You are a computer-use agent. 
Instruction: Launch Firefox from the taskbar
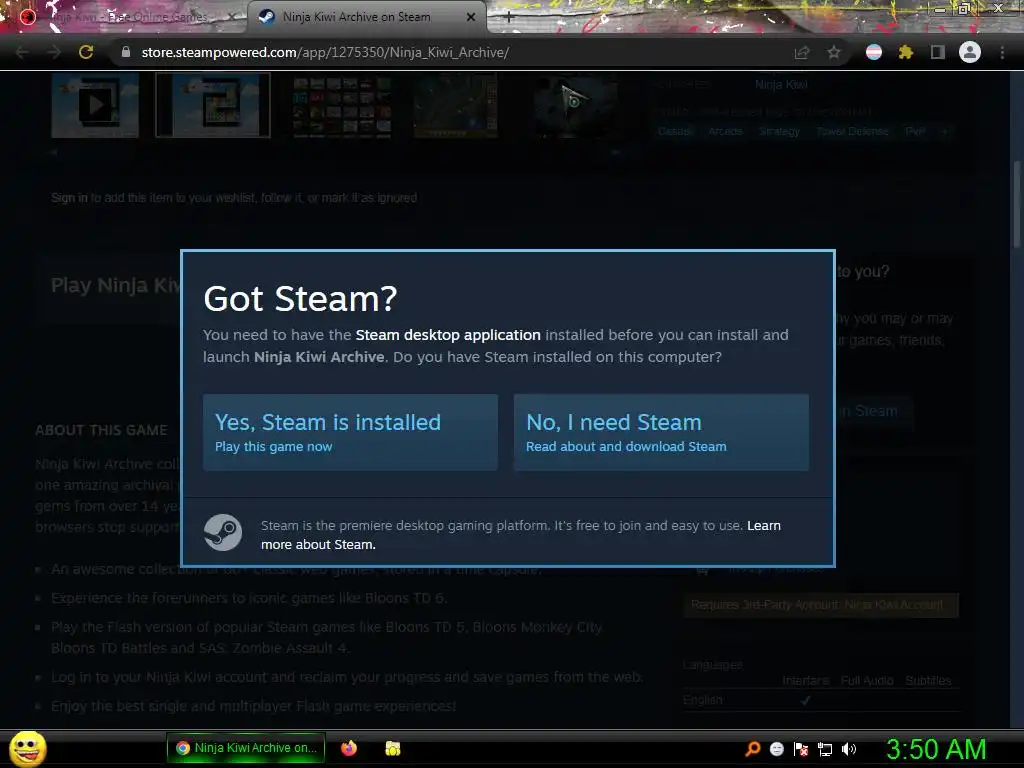pos(349,748)
